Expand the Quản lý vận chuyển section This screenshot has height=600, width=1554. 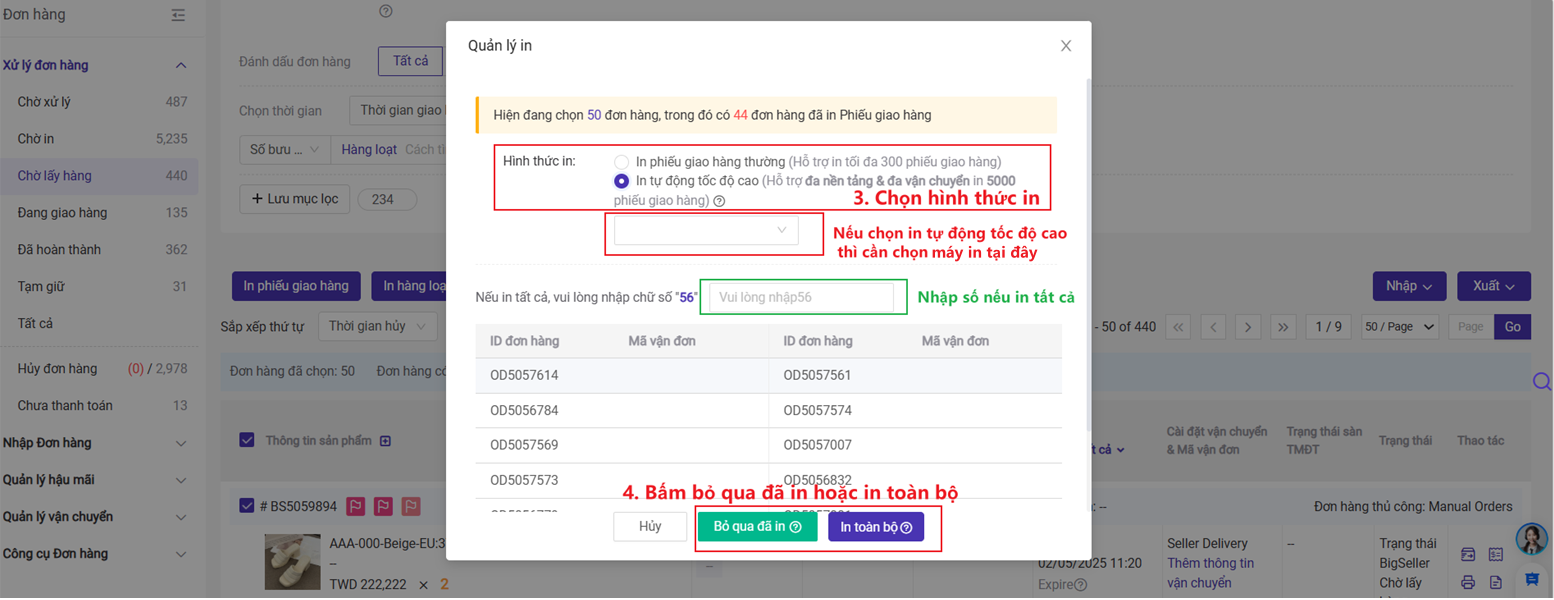click(x=181, y=517)
